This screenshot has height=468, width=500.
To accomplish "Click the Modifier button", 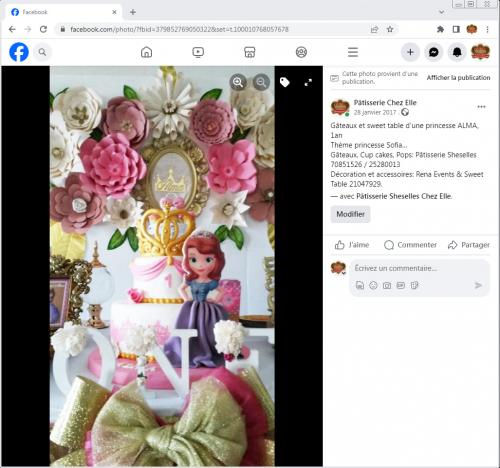I will [350, 214].
